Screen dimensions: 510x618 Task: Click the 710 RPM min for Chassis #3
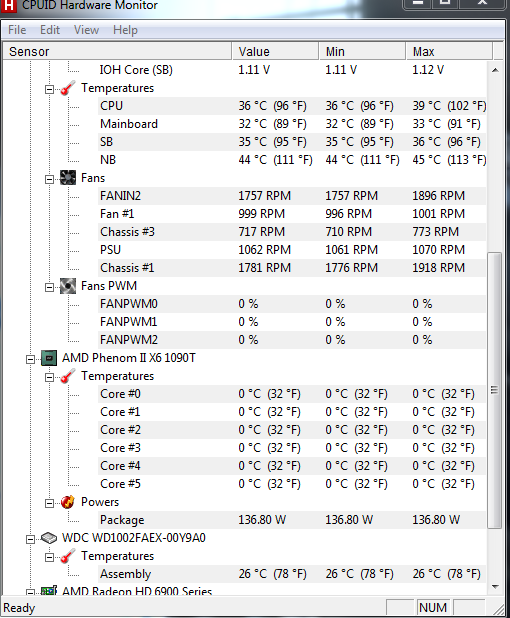(x=348, y=232)
